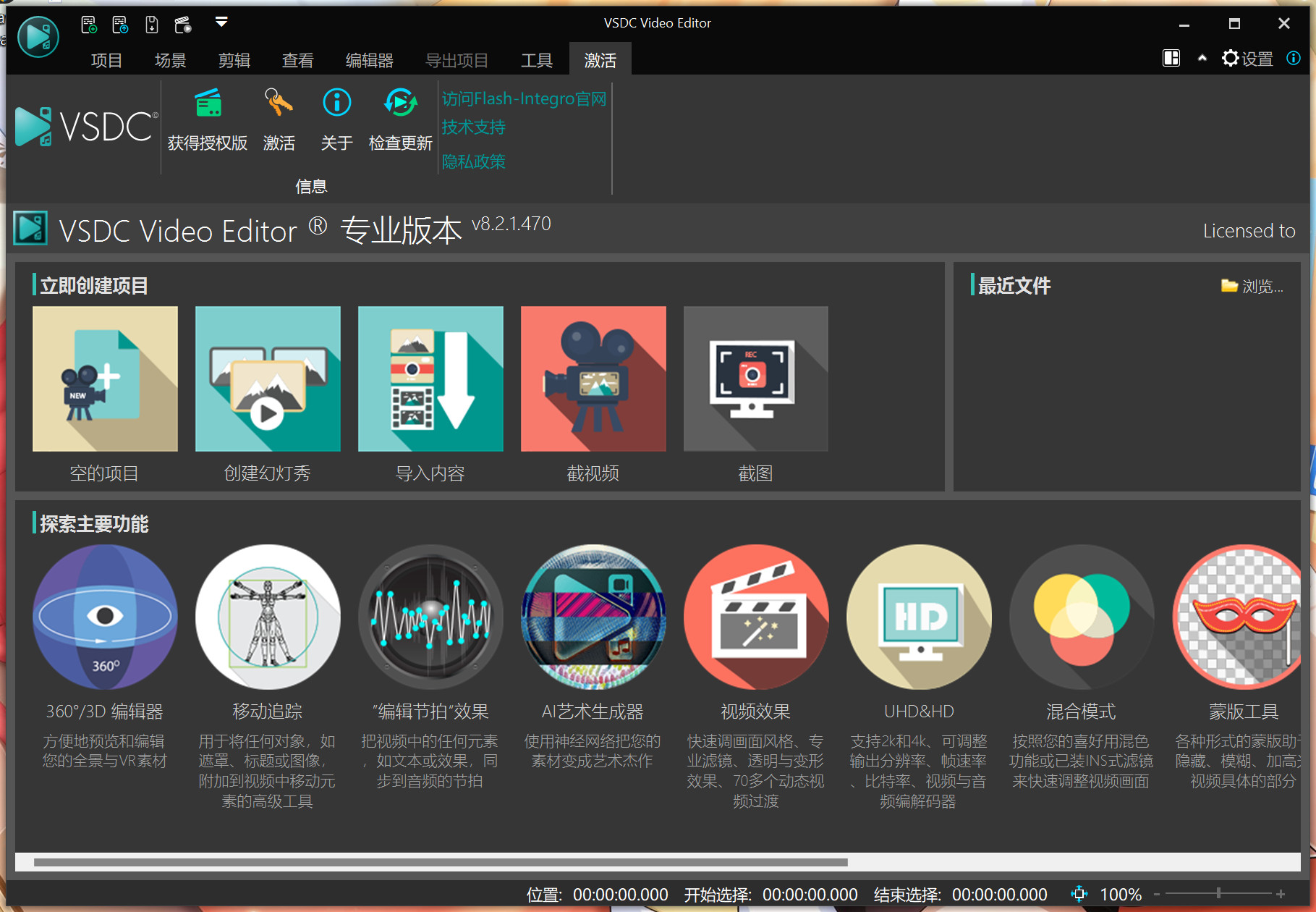Click the save project icon in quick access toolbar

151,25
